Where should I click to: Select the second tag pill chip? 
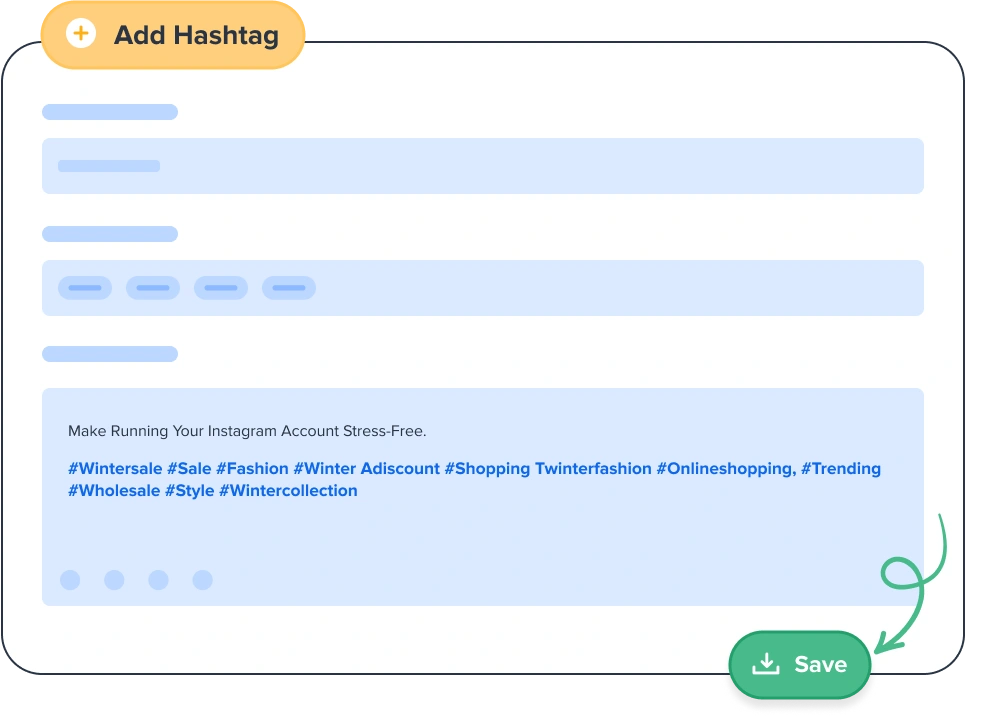point(153,288)
